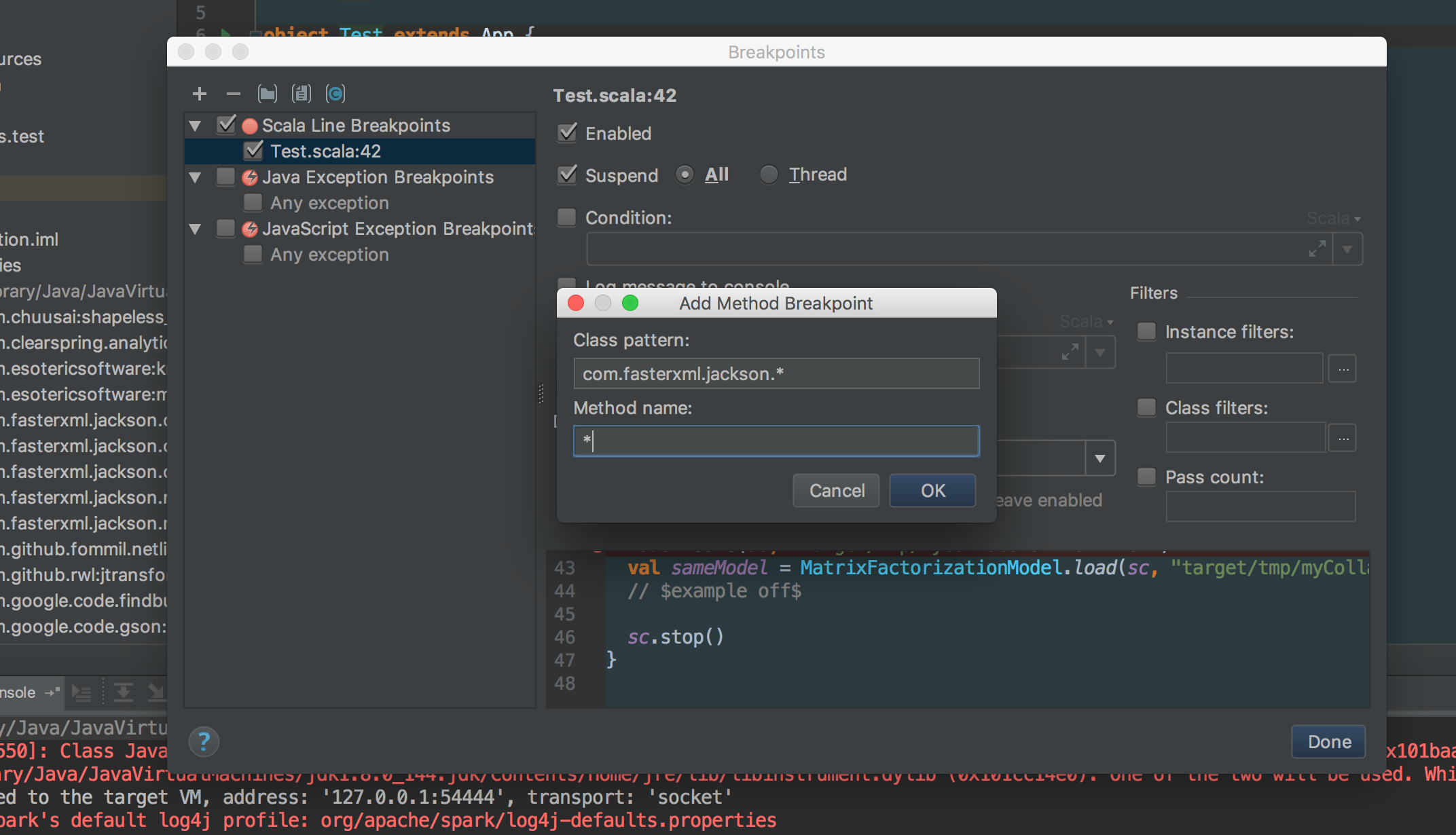Open help with question mark icon
This screenshot has width=1456, height=835.
click(x=204, y=741)
